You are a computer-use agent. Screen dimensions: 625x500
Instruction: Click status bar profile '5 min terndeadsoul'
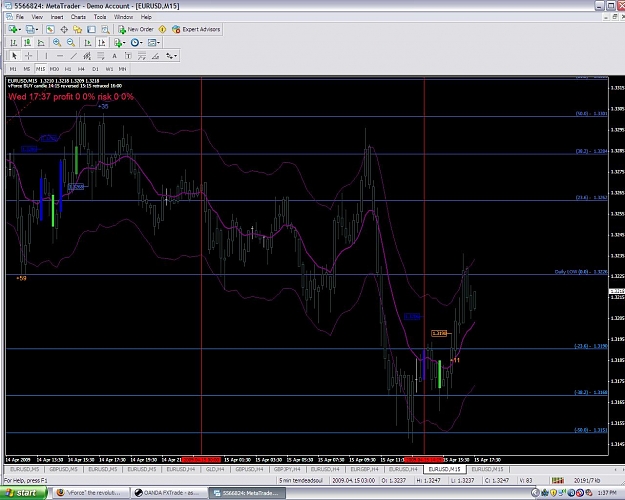301,480
